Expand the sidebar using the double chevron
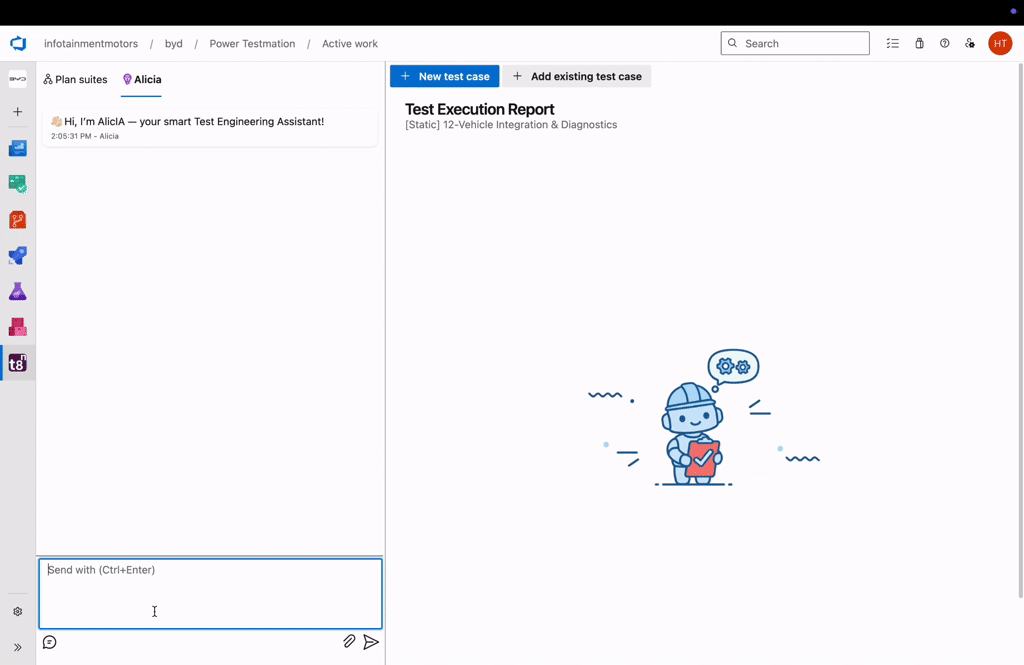This screenshot has height=665, width=1024. click(17, 646)
